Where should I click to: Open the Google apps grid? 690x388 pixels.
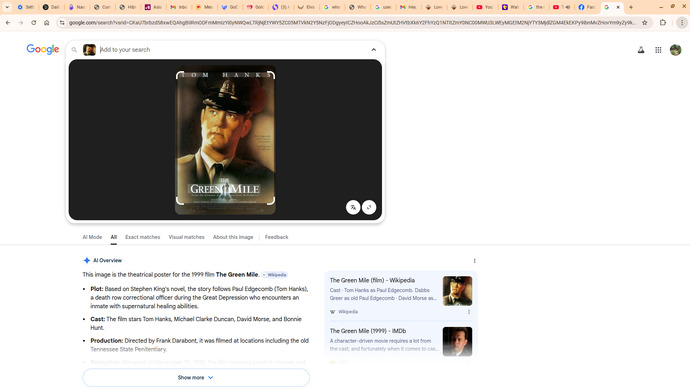click(658, 50)
